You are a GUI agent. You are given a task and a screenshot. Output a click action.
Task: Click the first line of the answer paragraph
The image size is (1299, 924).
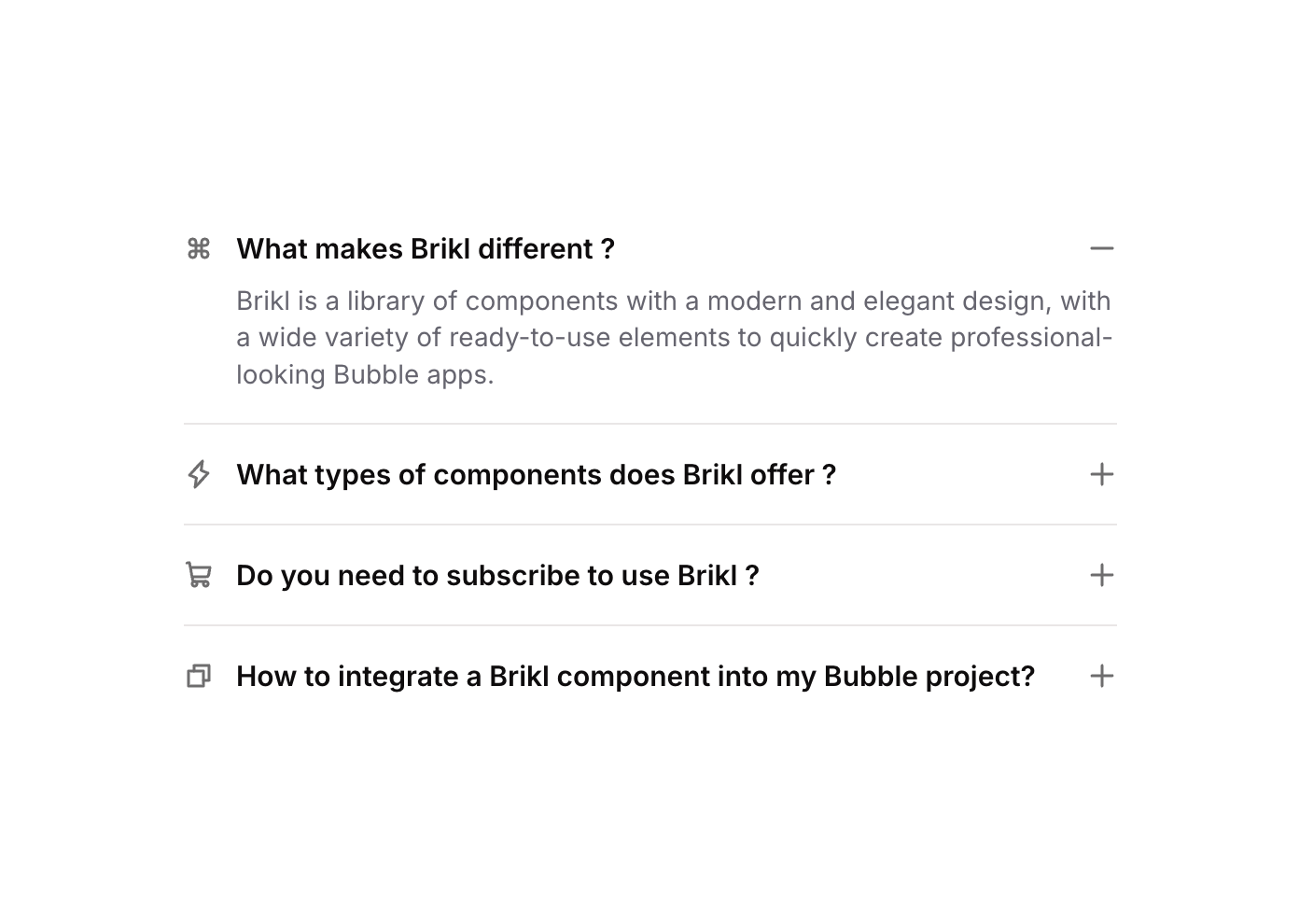673,301
